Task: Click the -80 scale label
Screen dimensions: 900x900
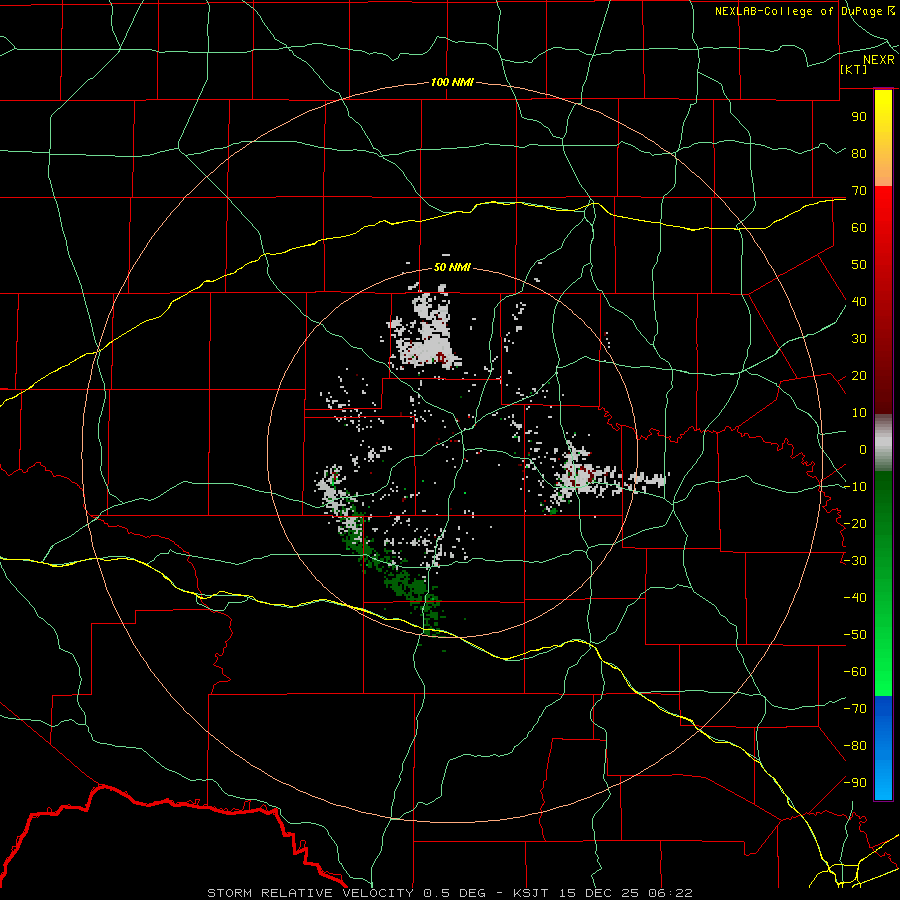Action: 855,746
